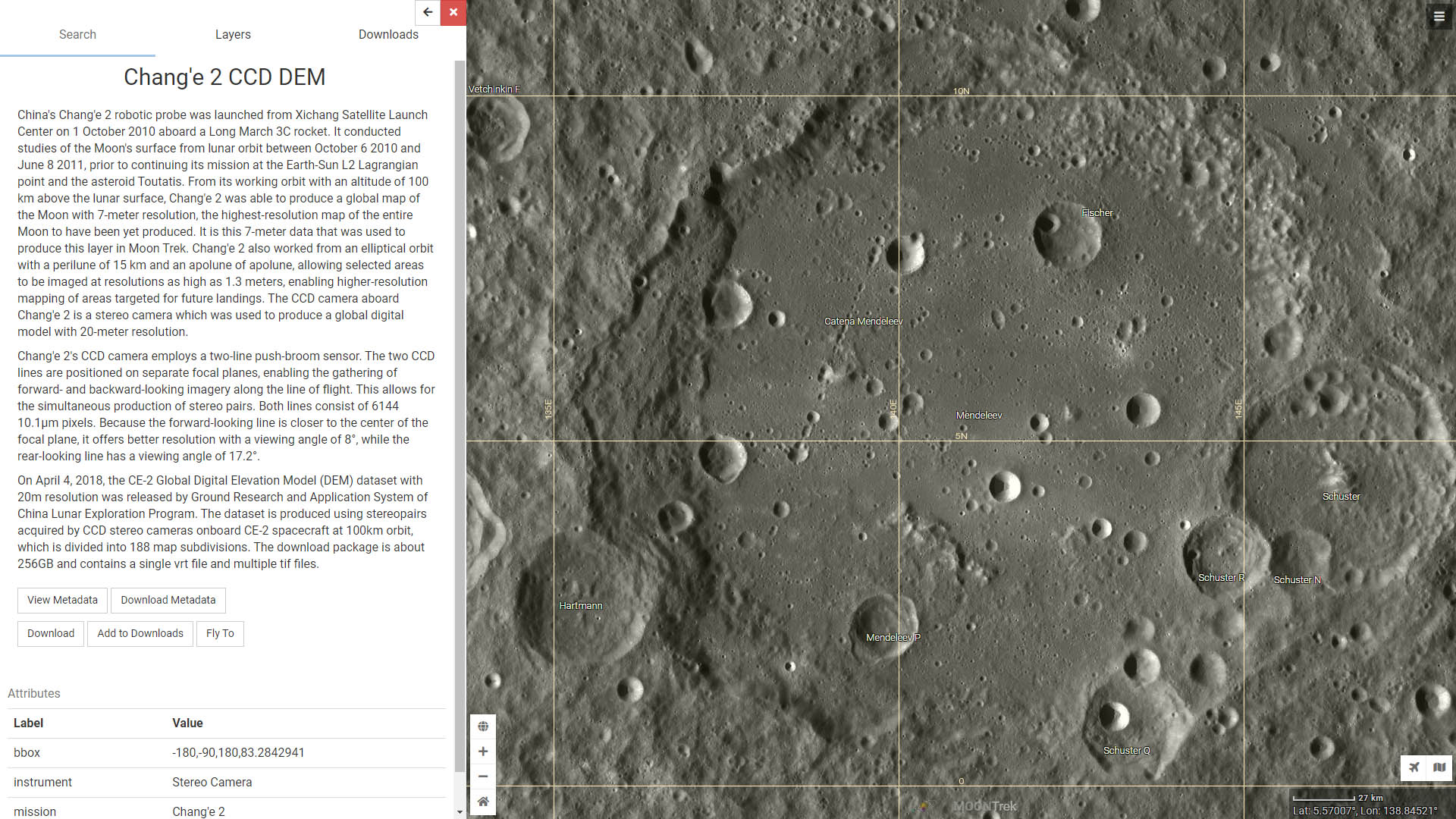Click the Chang'e 2 CCD DEM heading

point(224,77)
